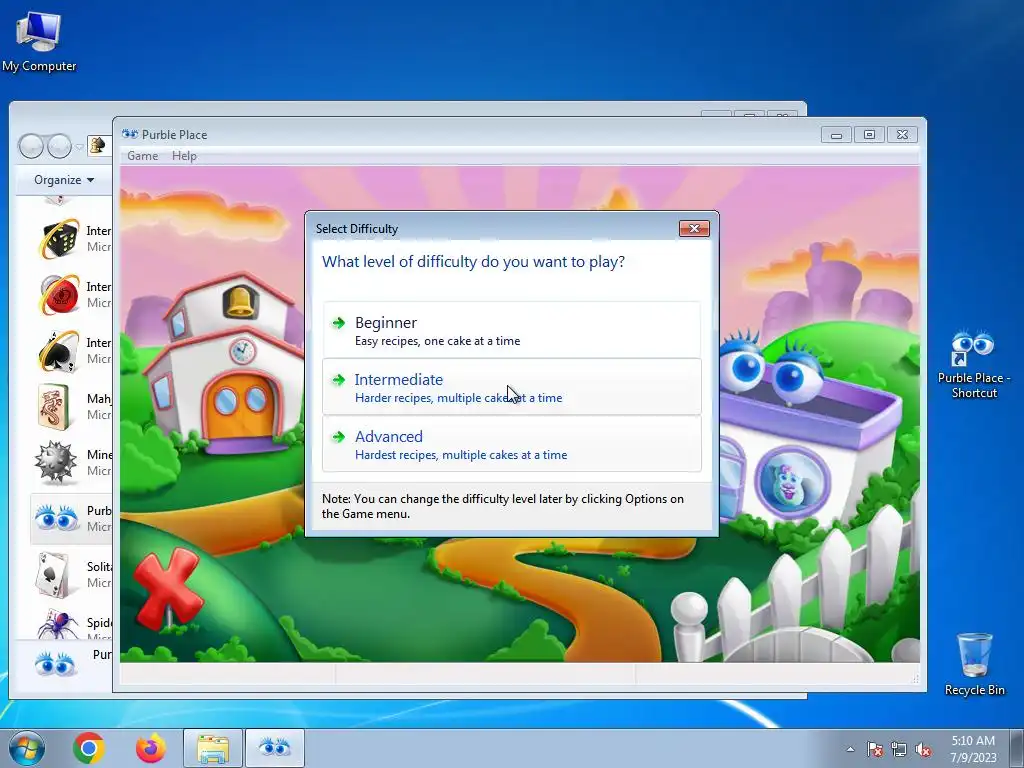Viewport: 1024px width, 768px height.
Task: Open My Computer desktop icon
Action: coord(39,40)
